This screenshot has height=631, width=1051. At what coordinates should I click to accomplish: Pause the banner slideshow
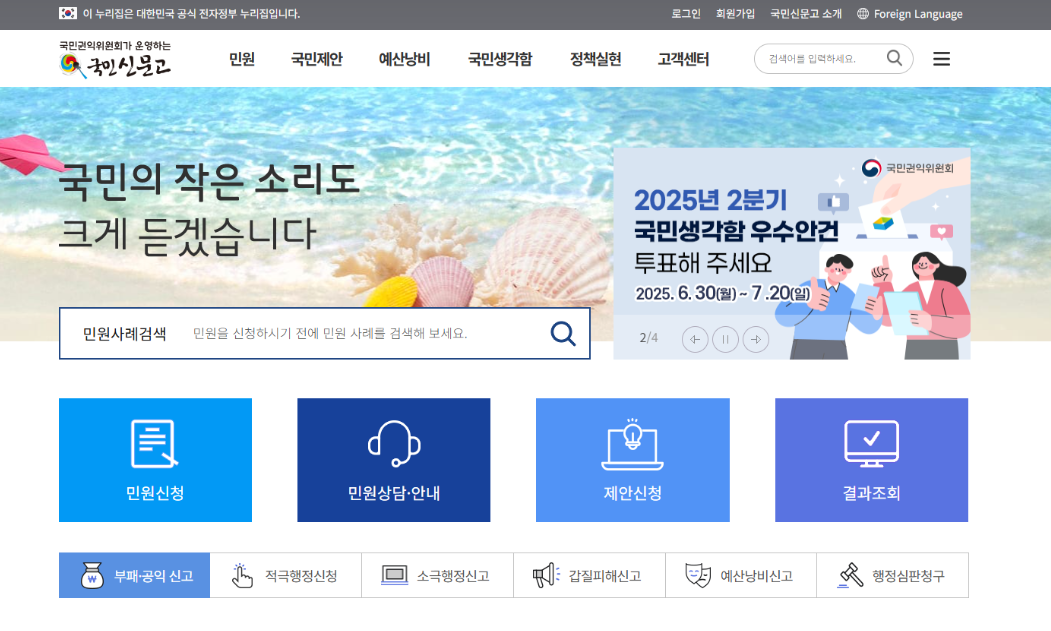click(x=725, y=339)
